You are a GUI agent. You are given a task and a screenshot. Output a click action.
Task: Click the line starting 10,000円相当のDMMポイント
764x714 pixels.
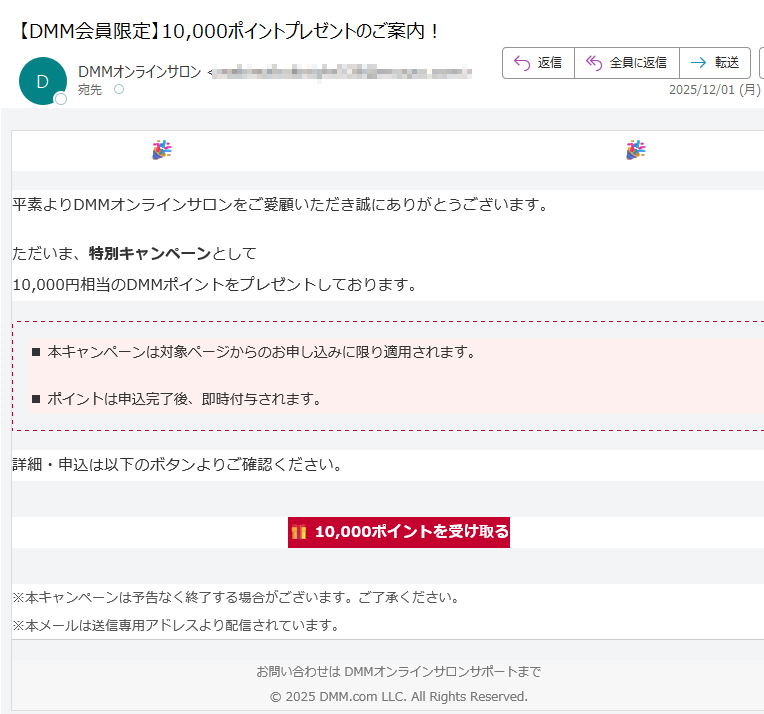pos(214,285)
